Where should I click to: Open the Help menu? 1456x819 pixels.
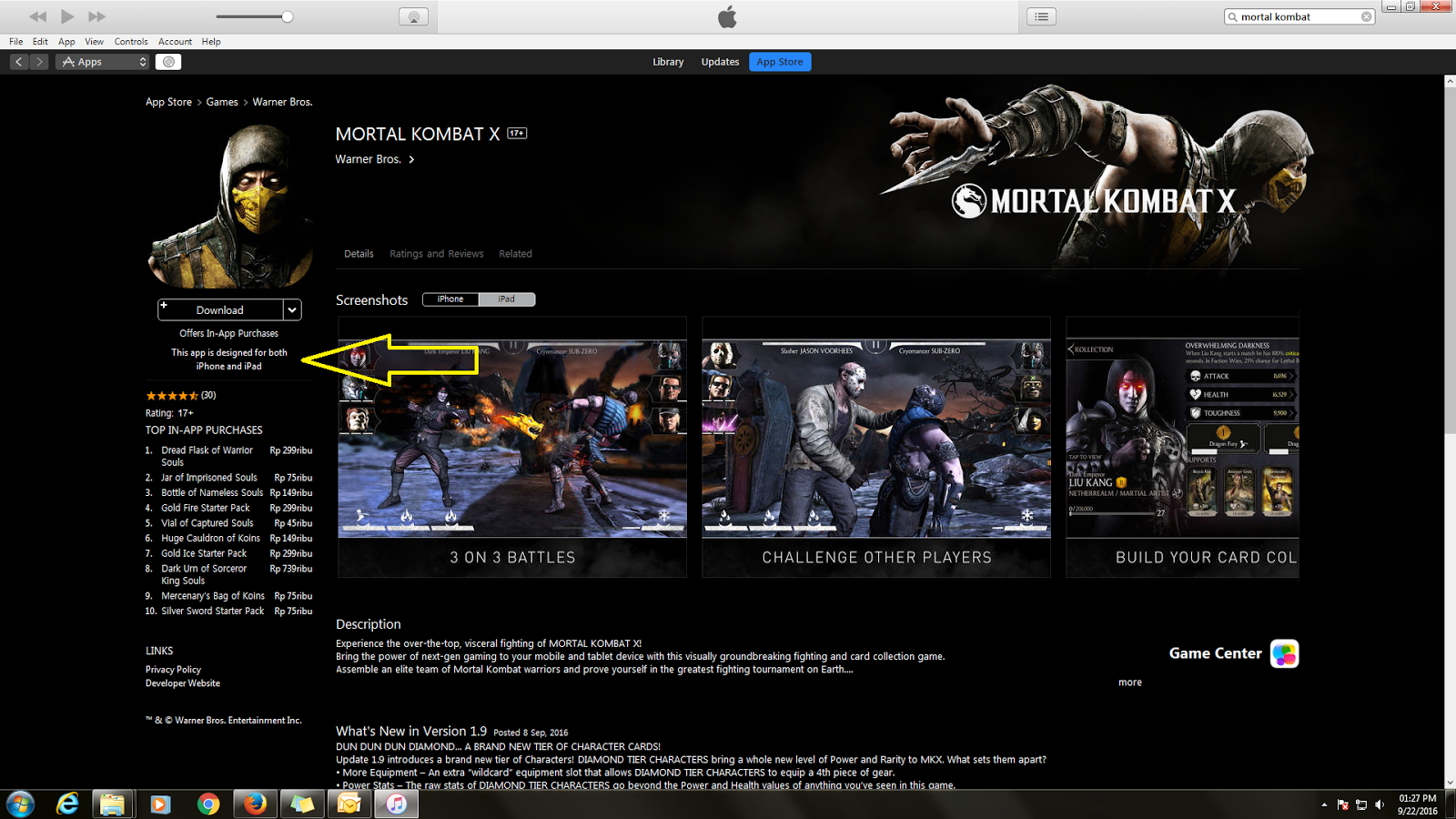(x=211, y=42)
